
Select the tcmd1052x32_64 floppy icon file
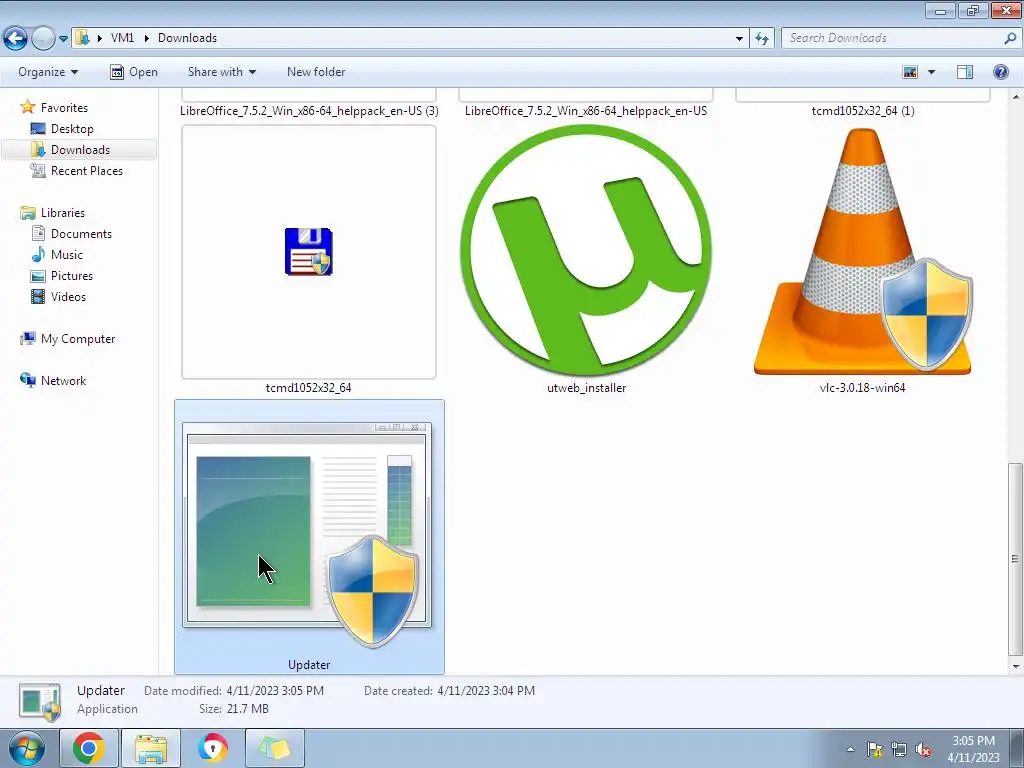point(309,251)
